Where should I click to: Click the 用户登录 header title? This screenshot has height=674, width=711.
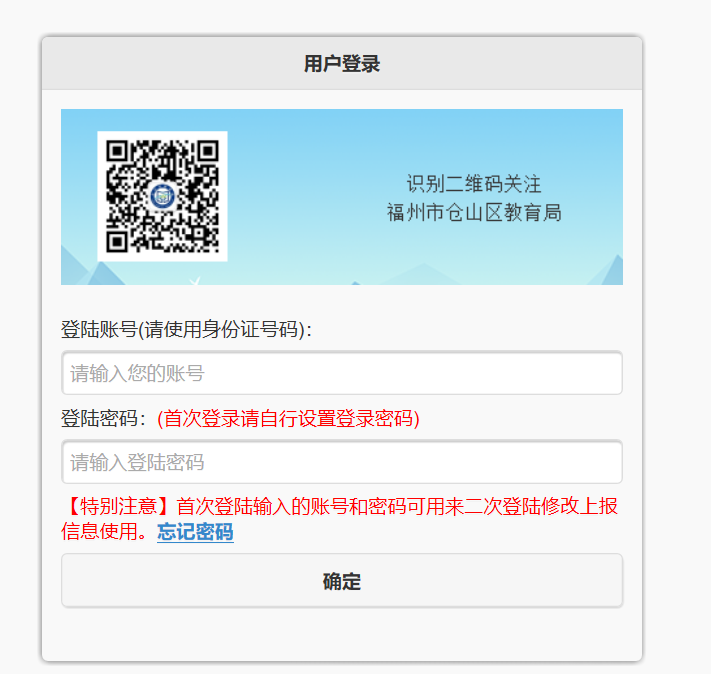click(342, 63)
